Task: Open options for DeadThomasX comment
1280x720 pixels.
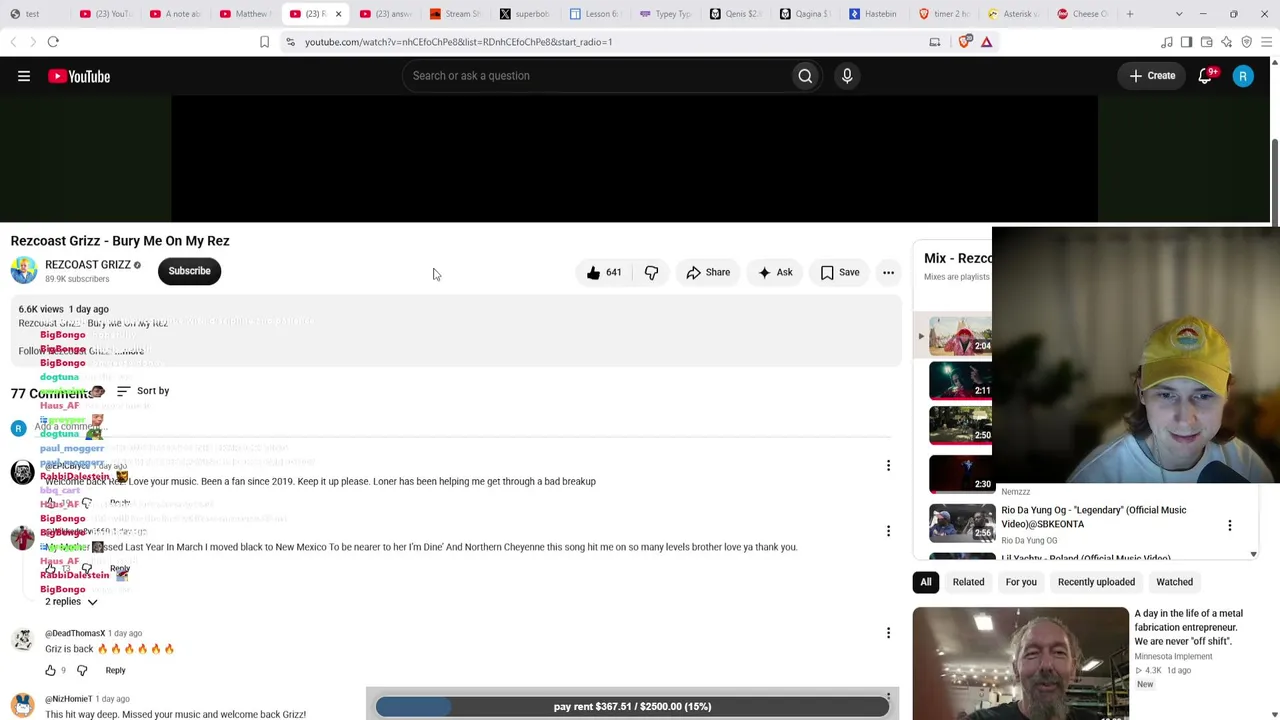Action: [x=888, y=633]
